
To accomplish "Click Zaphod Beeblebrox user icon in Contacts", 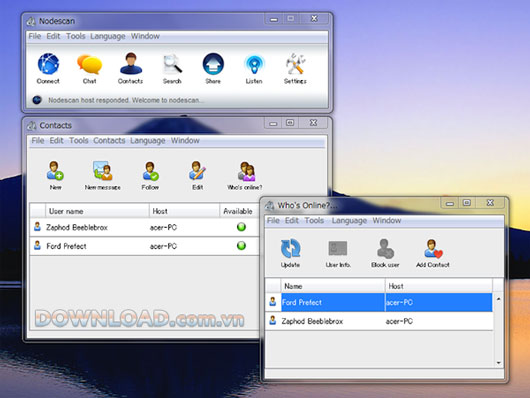I will [x=38, y=227].
